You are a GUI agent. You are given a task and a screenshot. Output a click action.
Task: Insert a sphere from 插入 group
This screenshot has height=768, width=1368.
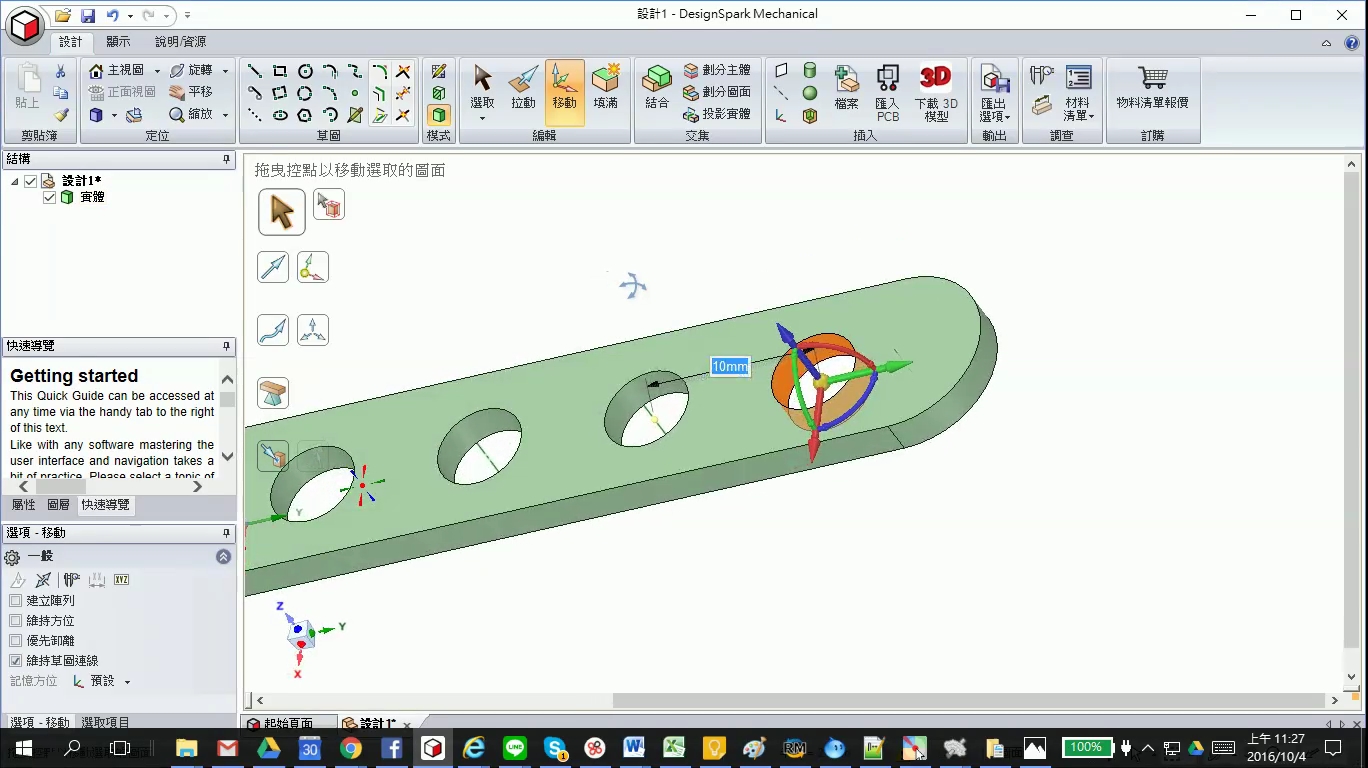[x=810, y=93]
